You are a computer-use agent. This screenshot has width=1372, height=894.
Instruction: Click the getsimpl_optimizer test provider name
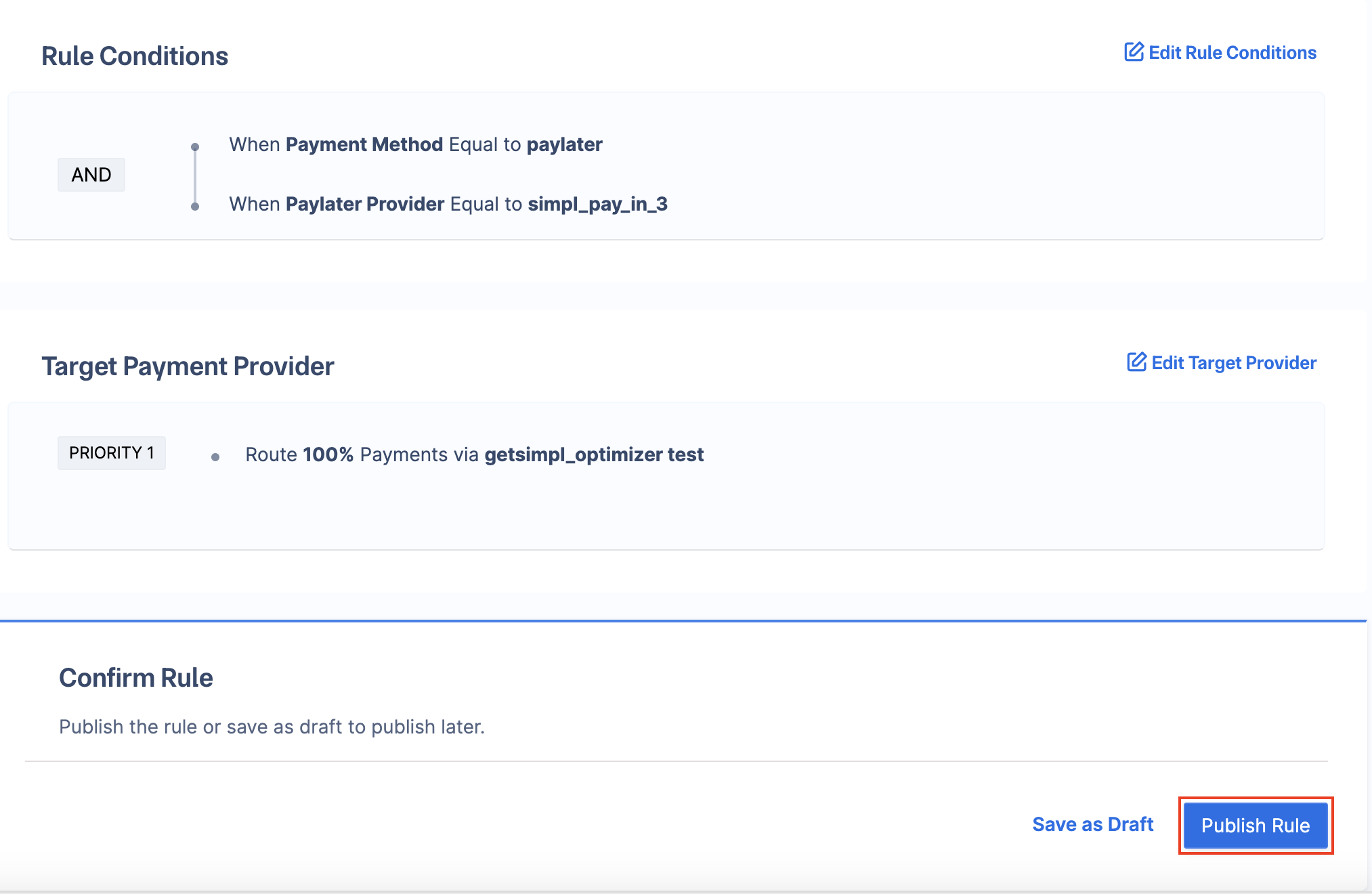(x=595, y=454)
